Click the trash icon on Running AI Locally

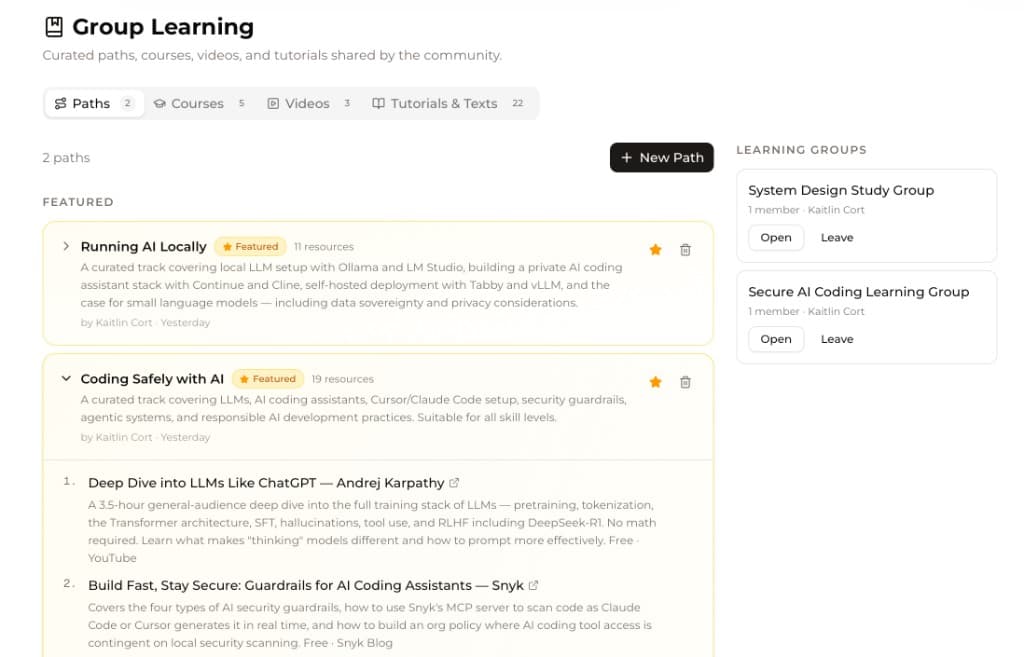(685, 250)
